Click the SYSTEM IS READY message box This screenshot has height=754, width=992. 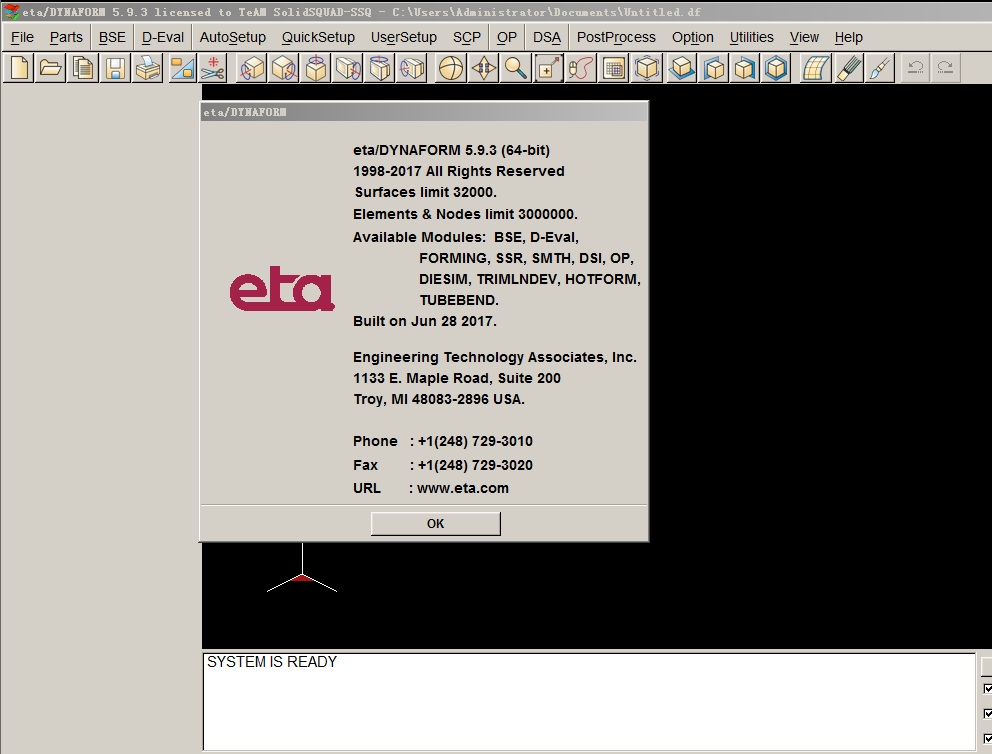(589, 701)
